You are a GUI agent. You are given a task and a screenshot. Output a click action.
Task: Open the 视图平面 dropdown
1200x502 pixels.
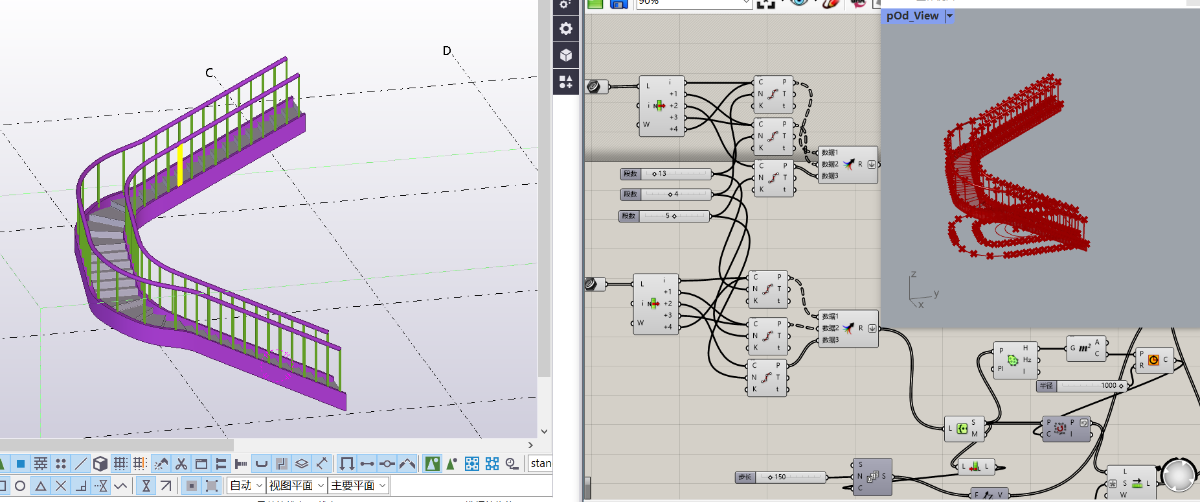click(x=296, y=485)
